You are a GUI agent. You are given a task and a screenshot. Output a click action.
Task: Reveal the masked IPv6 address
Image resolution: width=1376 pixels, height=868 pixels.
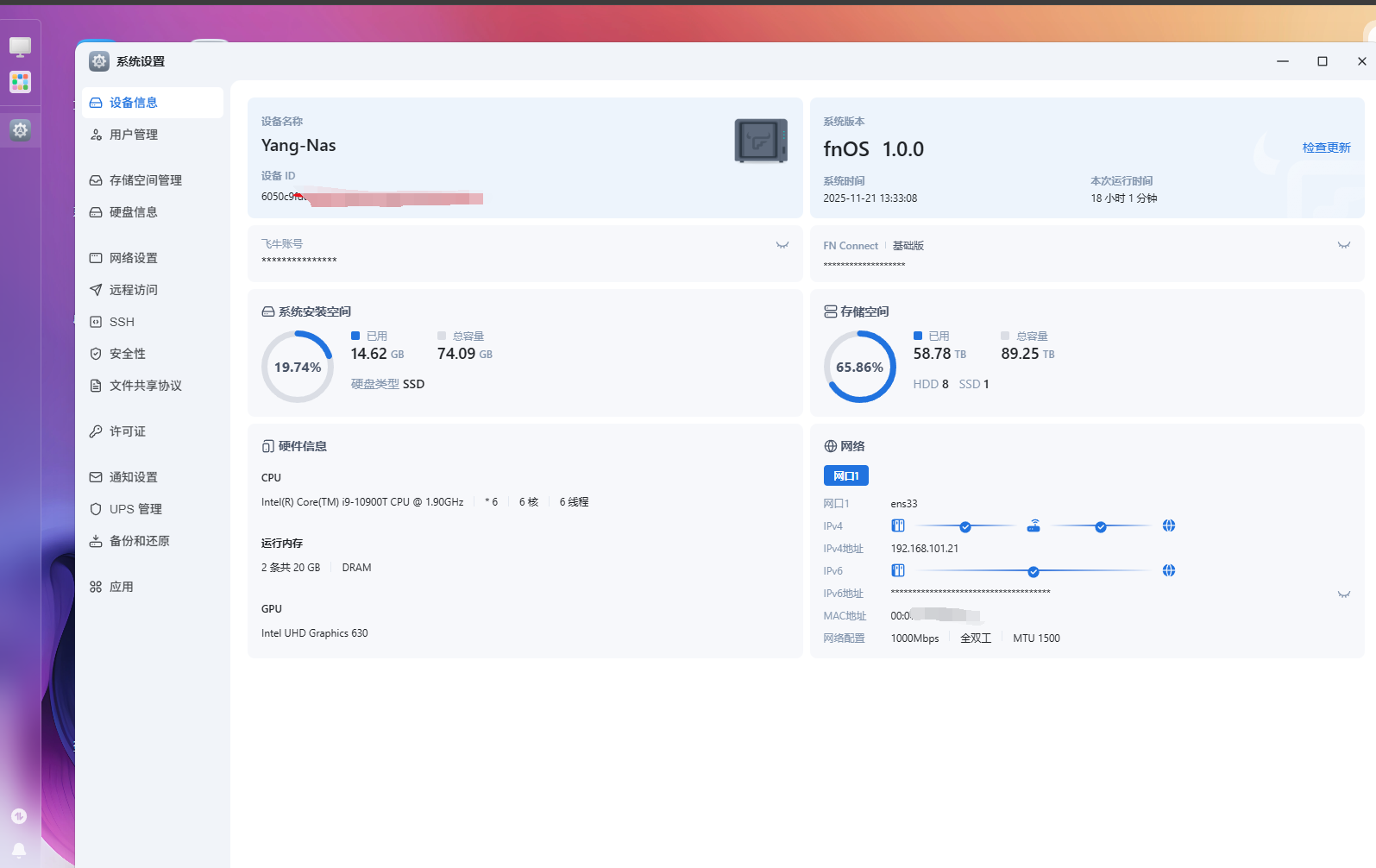1343,594
